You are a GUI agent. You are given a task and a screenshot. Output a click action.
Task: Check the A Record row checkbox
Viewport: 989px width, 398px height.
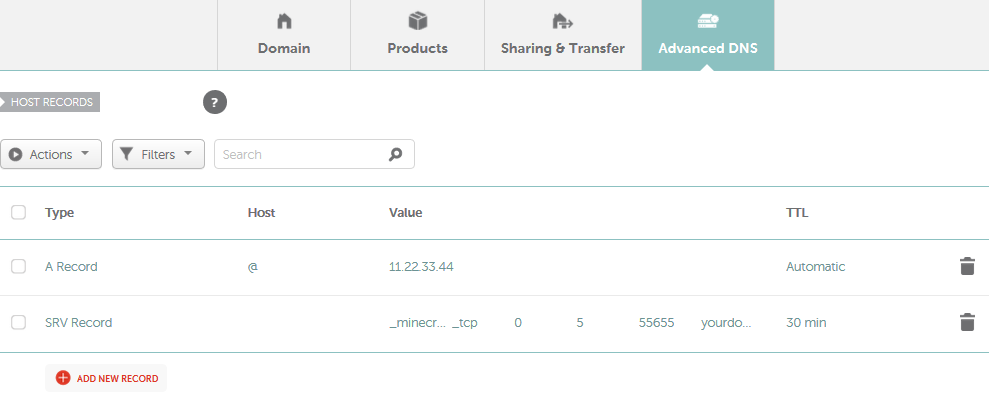tap(18, 266)
